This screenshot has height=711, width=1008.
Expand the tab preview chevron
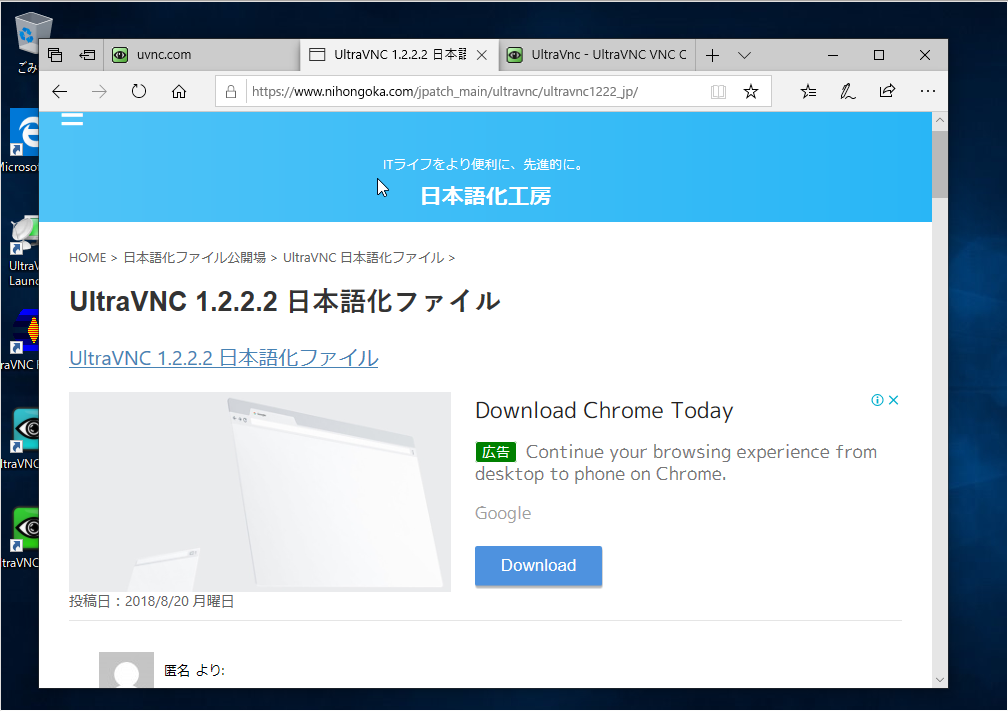point(744,55)
